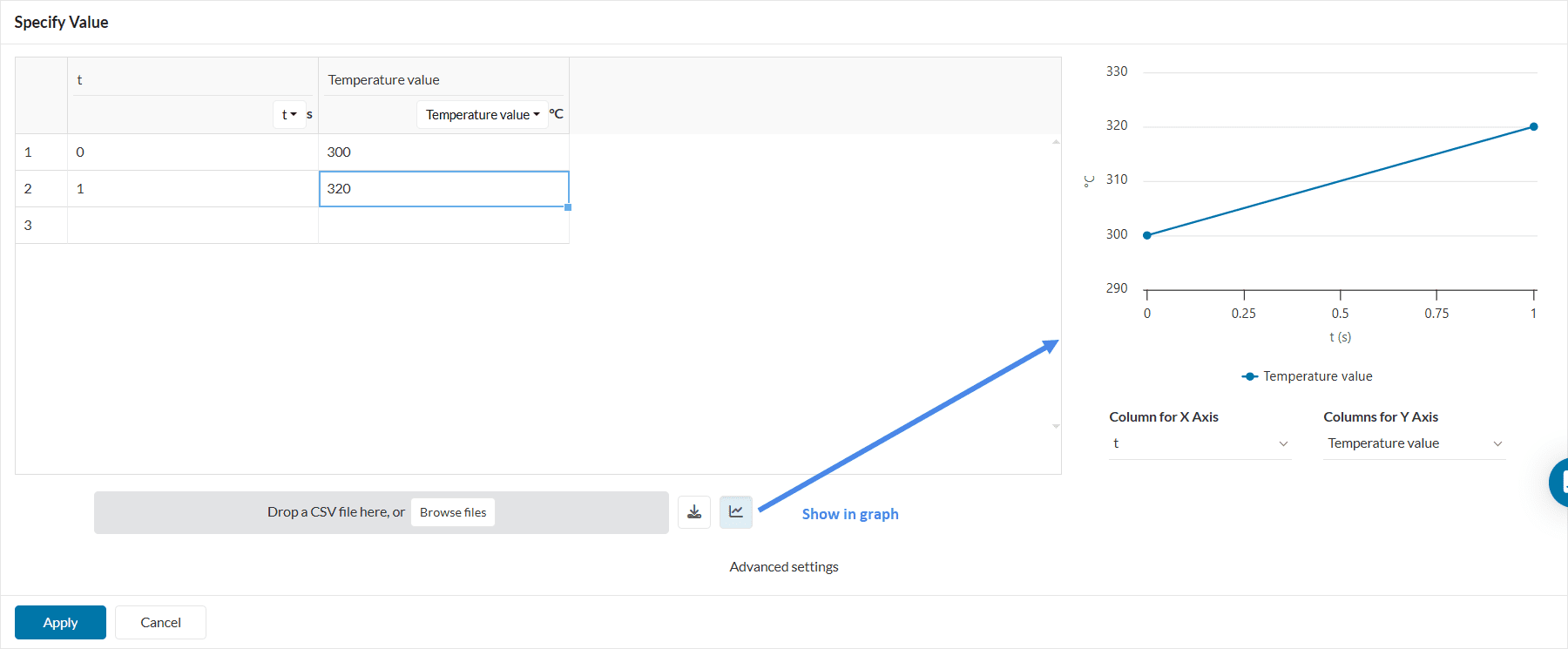Open the t column variable dropdown
The width and height of the screenshot is (1568, 649).
click(x=289, y=115)
